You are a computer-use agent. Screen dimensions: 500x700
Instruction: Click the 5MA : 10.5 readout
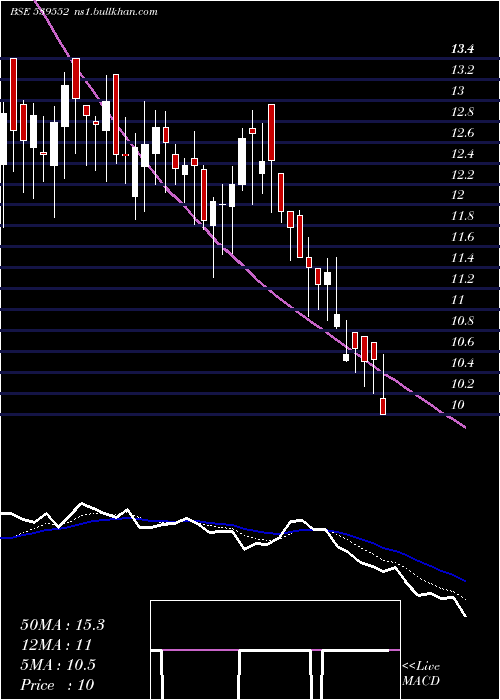[x=58, y=665]
